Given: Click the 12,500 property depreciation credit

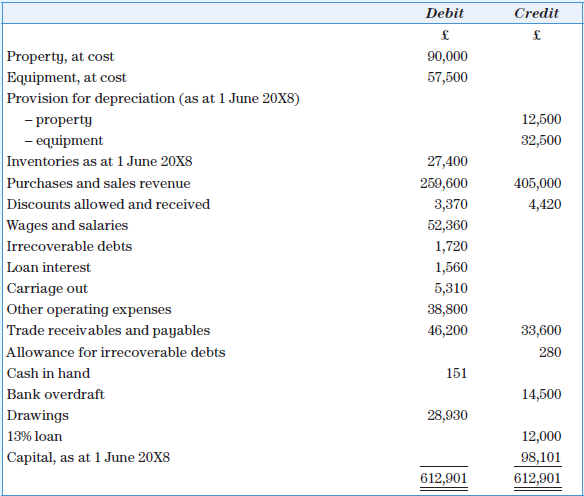Looking at the screenshot, I should click(x=541, y=119).
